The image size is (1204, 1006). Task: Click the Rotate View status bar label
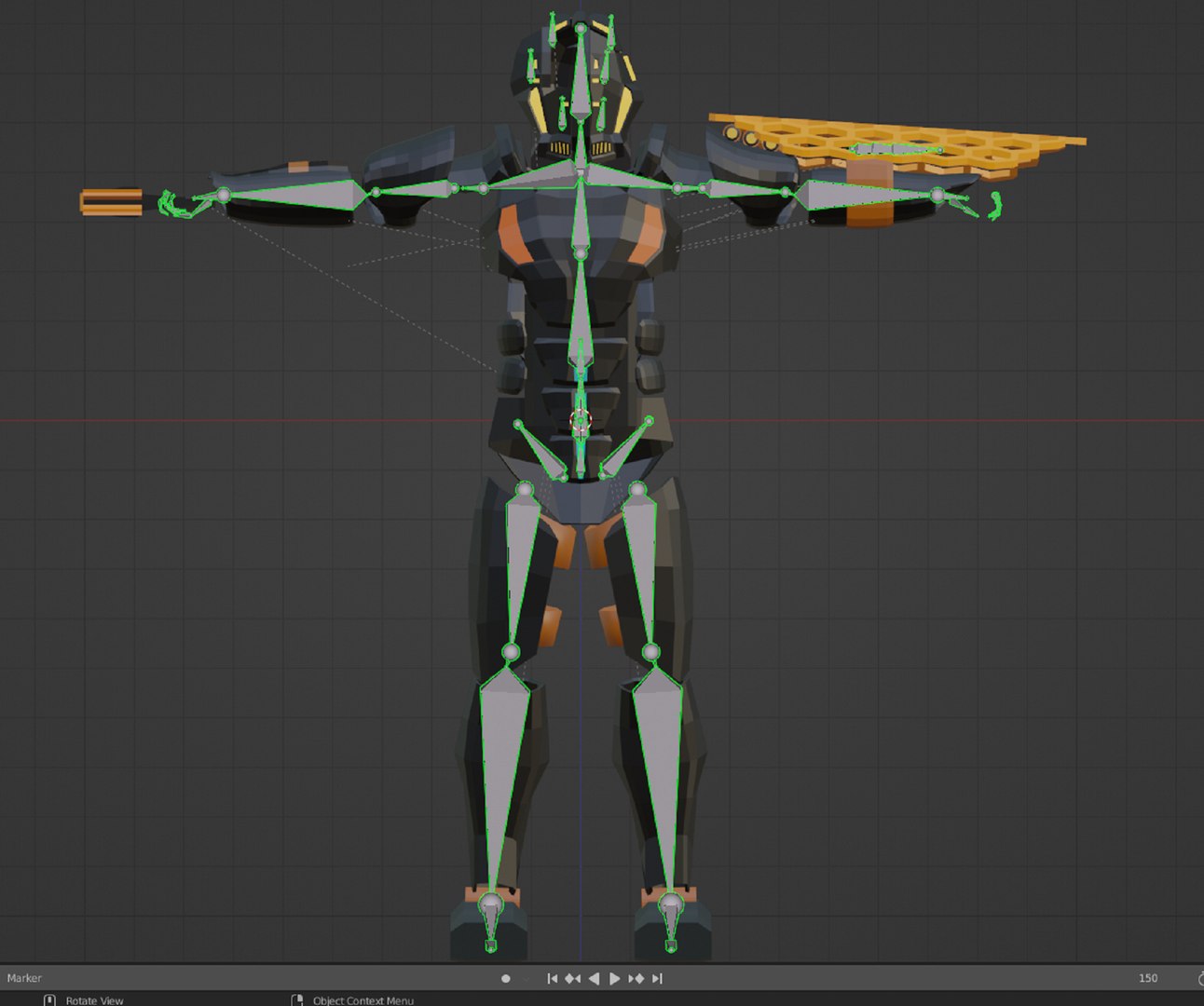pos(94,1000)
